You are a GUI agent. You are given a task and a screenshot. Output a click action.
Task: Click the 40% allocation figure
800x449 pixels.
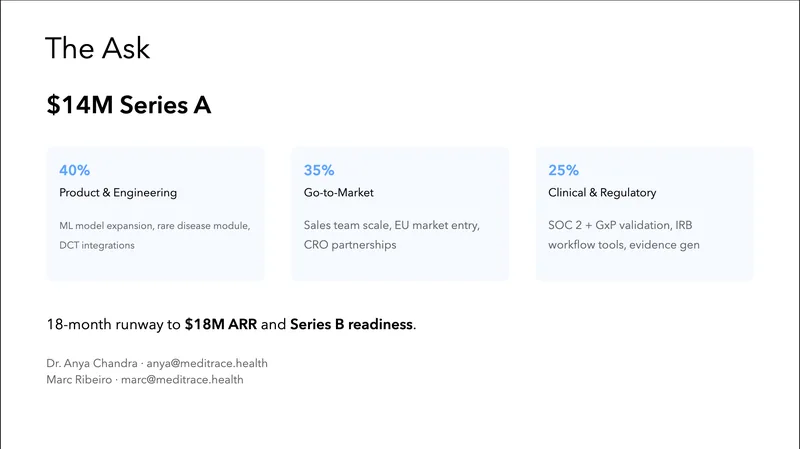[x=74, y=170]
